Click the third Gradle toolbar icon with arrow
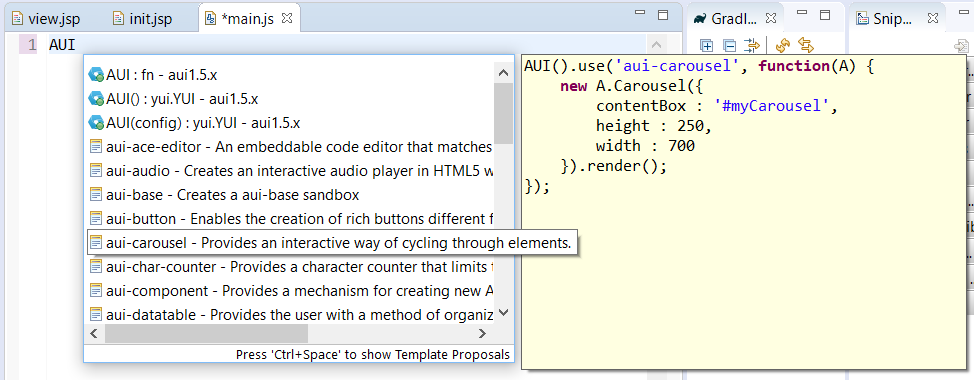This screenshot has width=974, height=380. pyautogui.click(x=752, y=45)
